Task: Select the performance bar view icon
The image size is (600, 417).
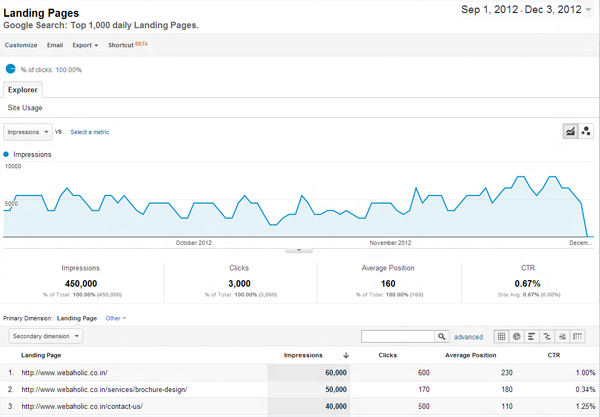Action: pyautogui.click(x=532, y=337)
